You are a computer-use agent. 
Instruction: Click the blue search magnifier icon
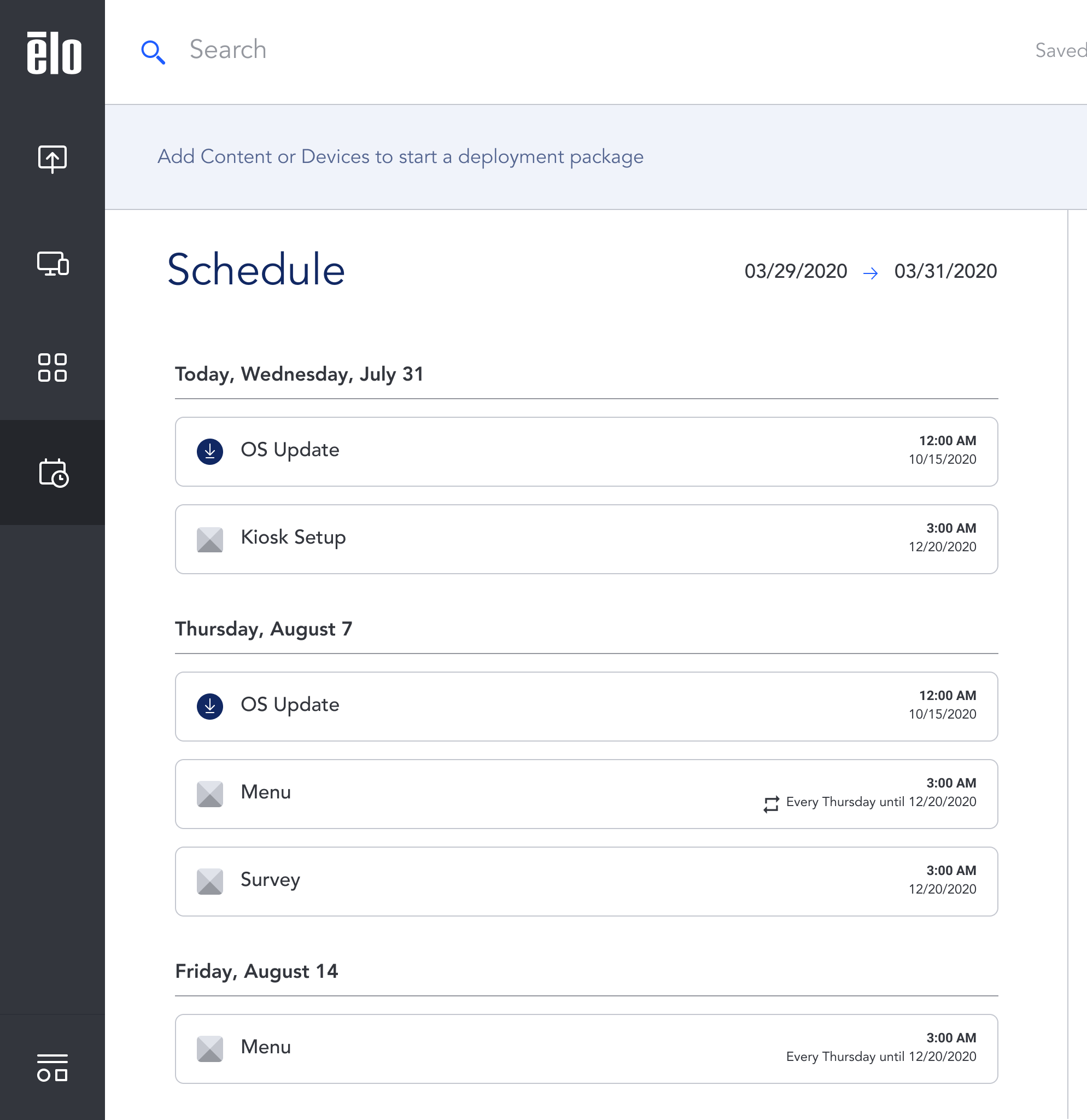click(x=153, y=52)
